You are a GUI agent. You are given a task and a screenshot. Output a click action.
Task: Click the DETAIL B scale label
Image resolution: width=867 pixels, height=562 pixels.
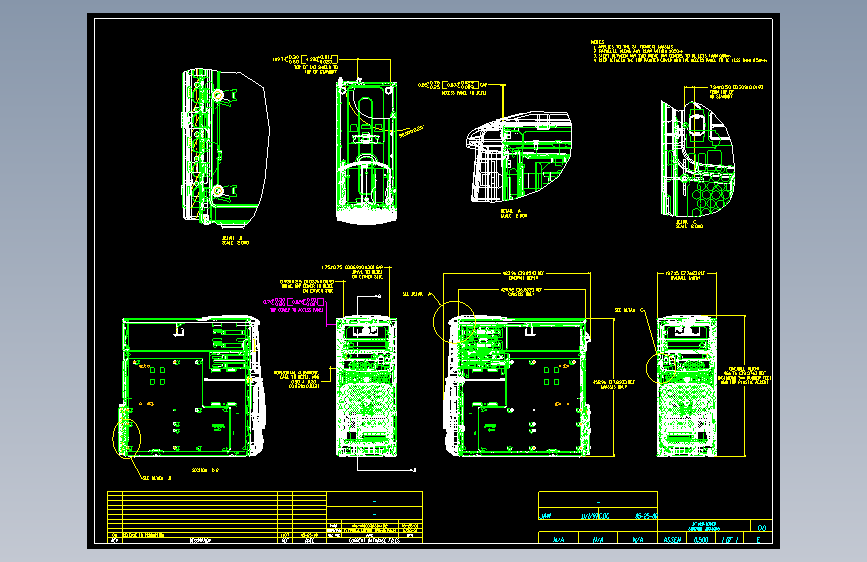point(235,241)
